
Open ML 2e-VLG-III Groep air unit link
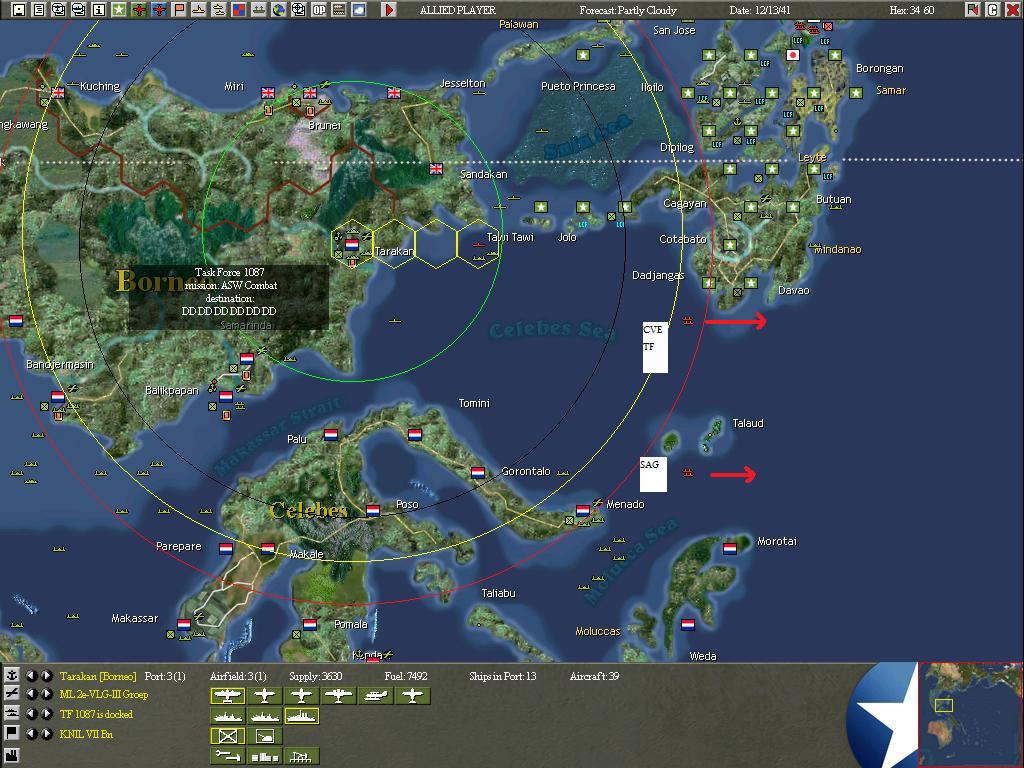tap(104, 694)
